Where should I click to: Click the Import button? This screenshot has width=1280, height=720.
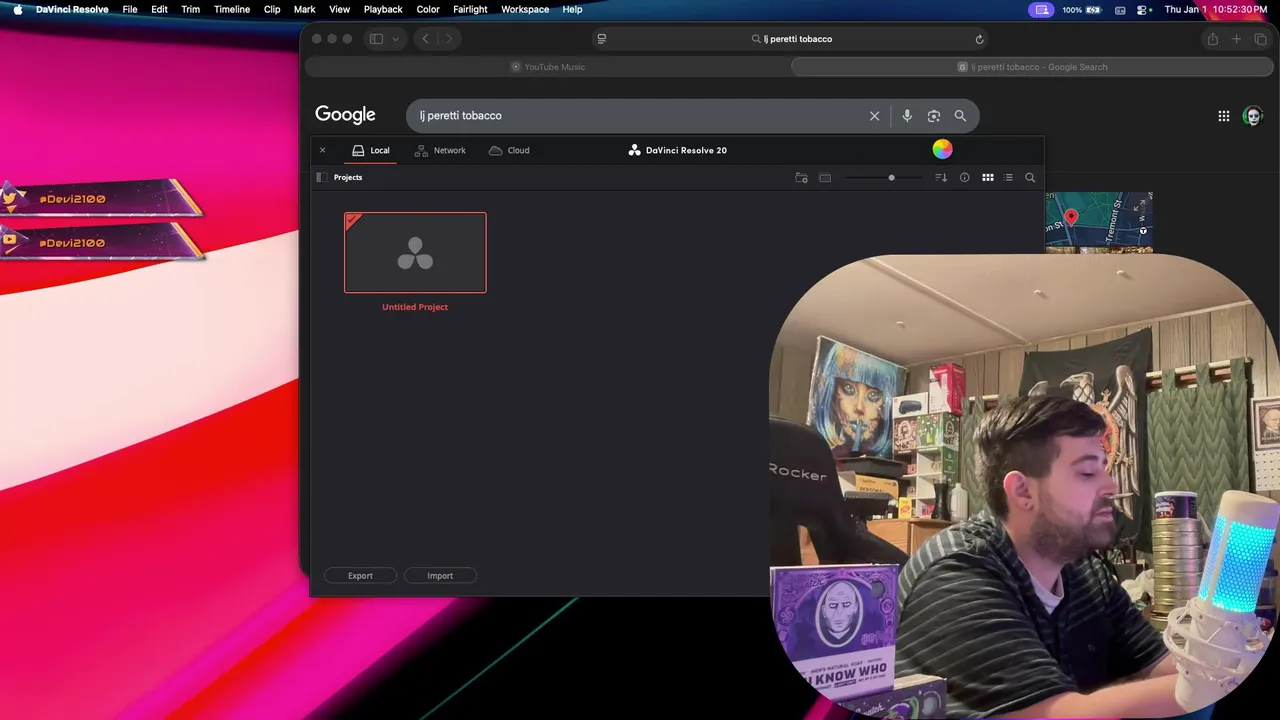click(x=440, y=575)
